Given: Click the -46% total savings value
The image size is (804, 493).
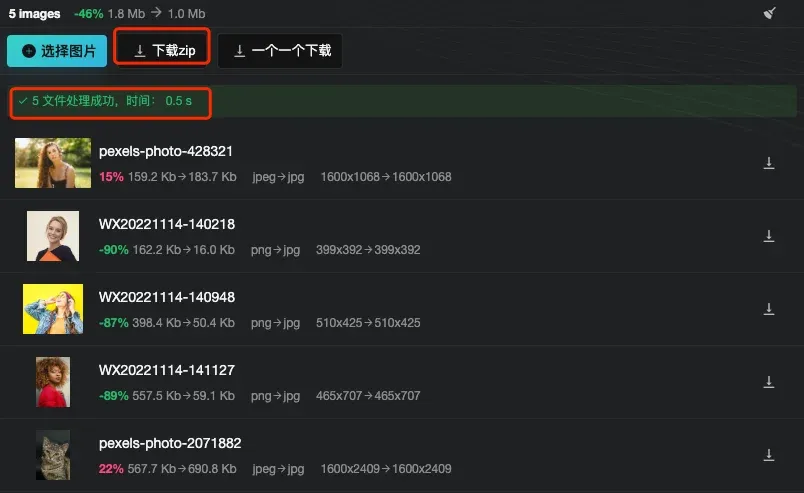Looking at the screenshot, I should (x=88, y=14).
